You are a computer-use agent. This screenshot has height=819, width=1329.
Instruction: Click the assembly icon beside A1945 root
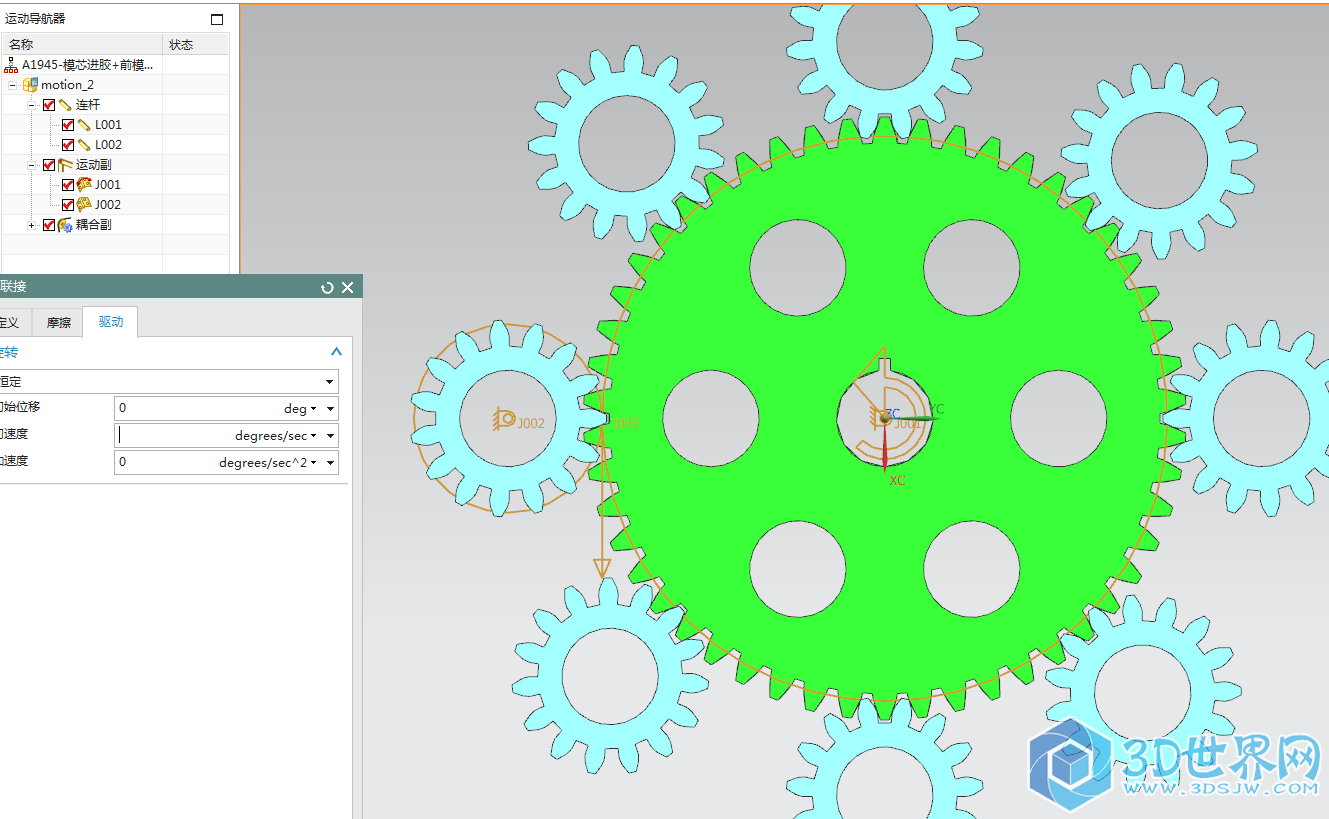pos(11,65)
